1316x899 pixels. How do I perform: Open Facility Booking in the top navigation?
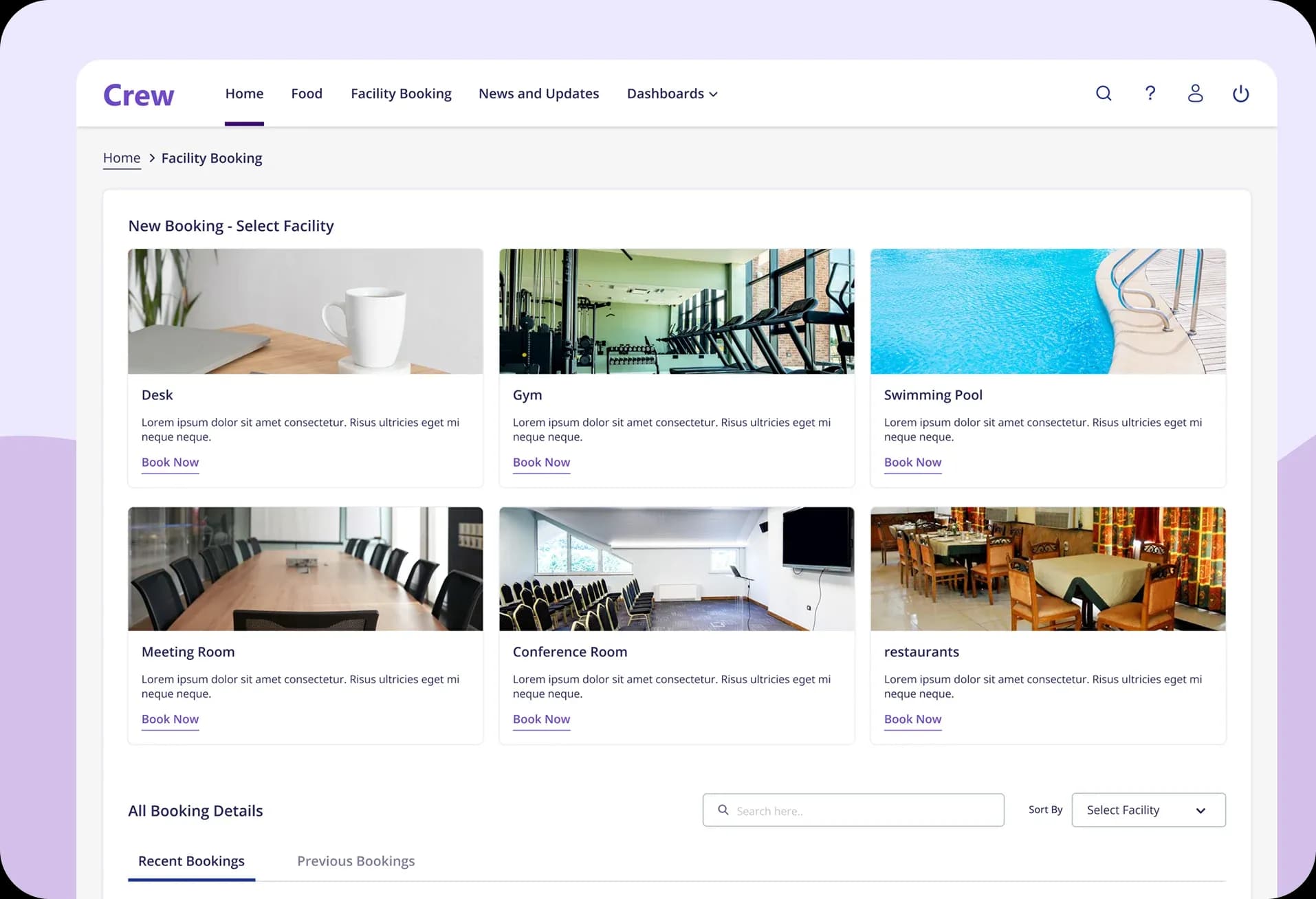401,93
